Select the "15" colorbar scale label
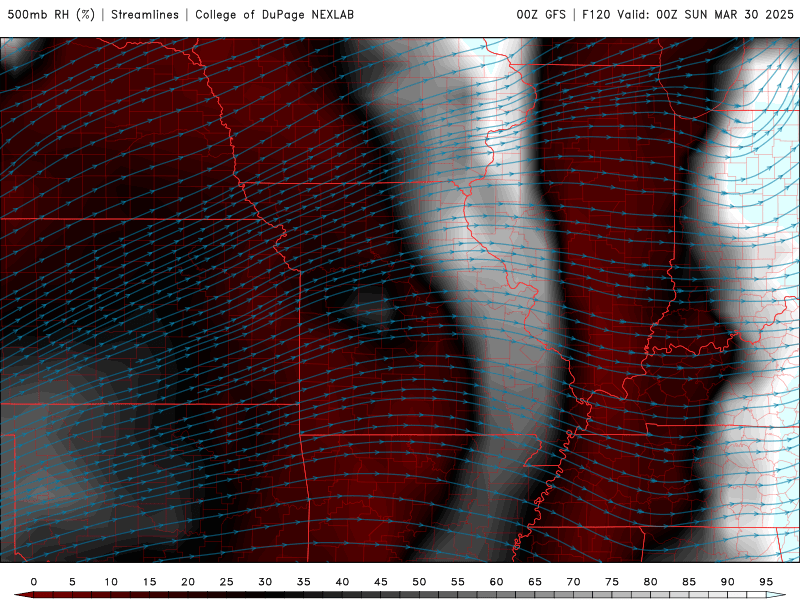The height and width of the screenshot is (600, 800). tap(149, 582)
